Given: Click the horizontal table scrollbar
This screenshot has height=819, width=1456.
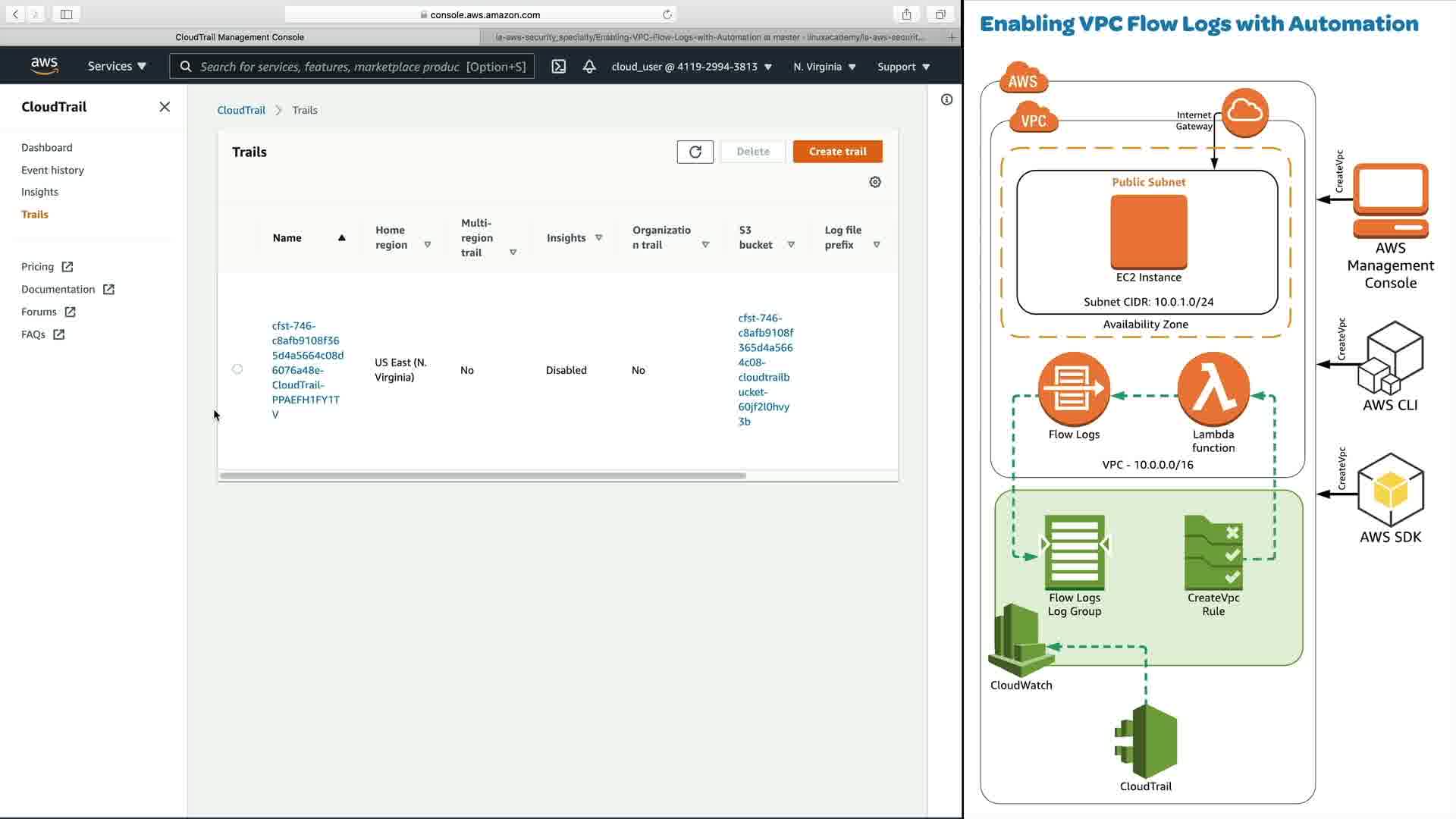Looking at the screenshot, I should [482, 476].
